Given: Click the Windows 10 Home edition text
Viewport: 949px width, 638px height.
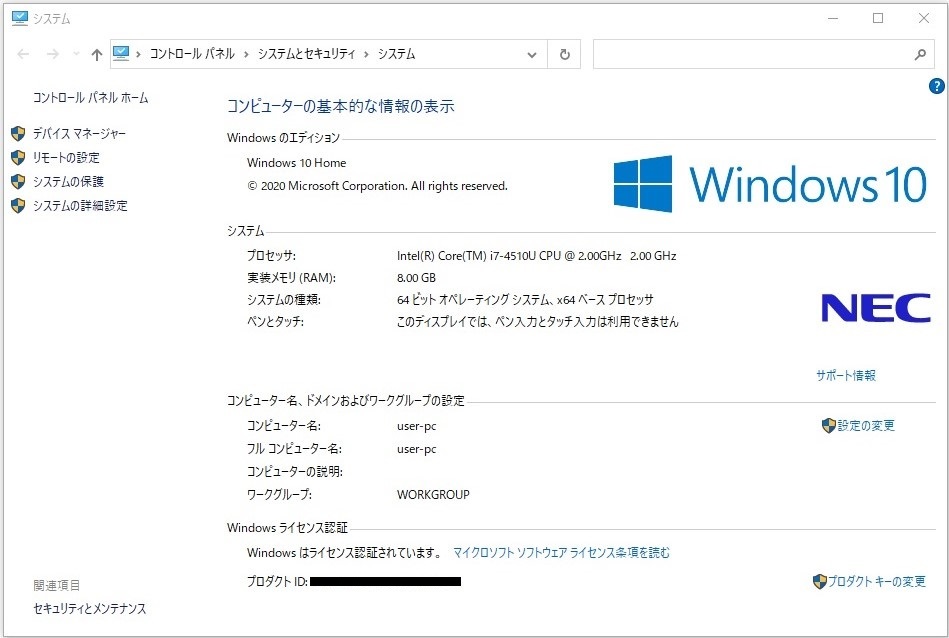Looking at the screenshot, I should pos(297,163).
